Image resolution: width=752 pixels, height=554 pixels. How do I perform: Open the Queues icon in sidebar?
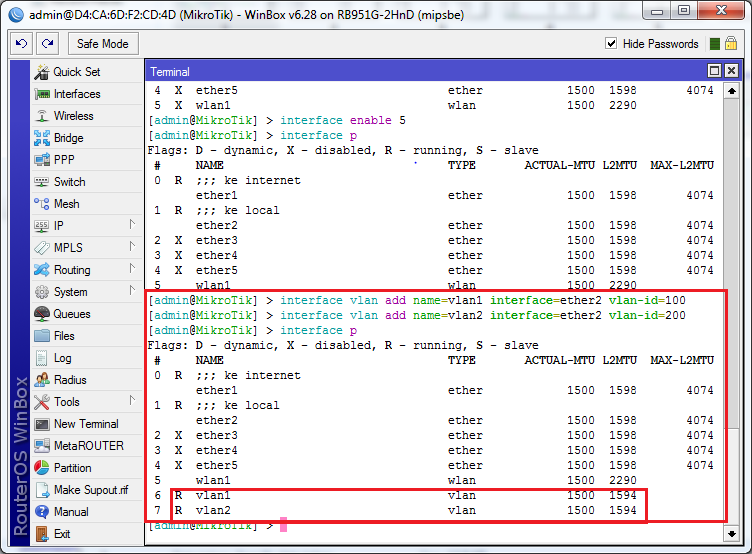pyautogui.click(x=42, y=314)
